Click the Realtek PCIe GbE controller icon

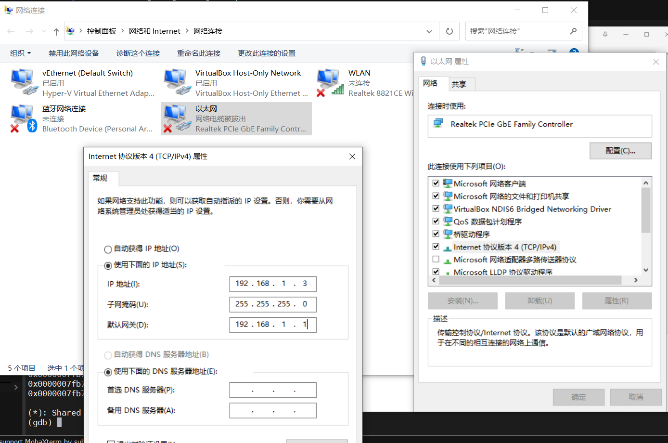coord(438,124)
